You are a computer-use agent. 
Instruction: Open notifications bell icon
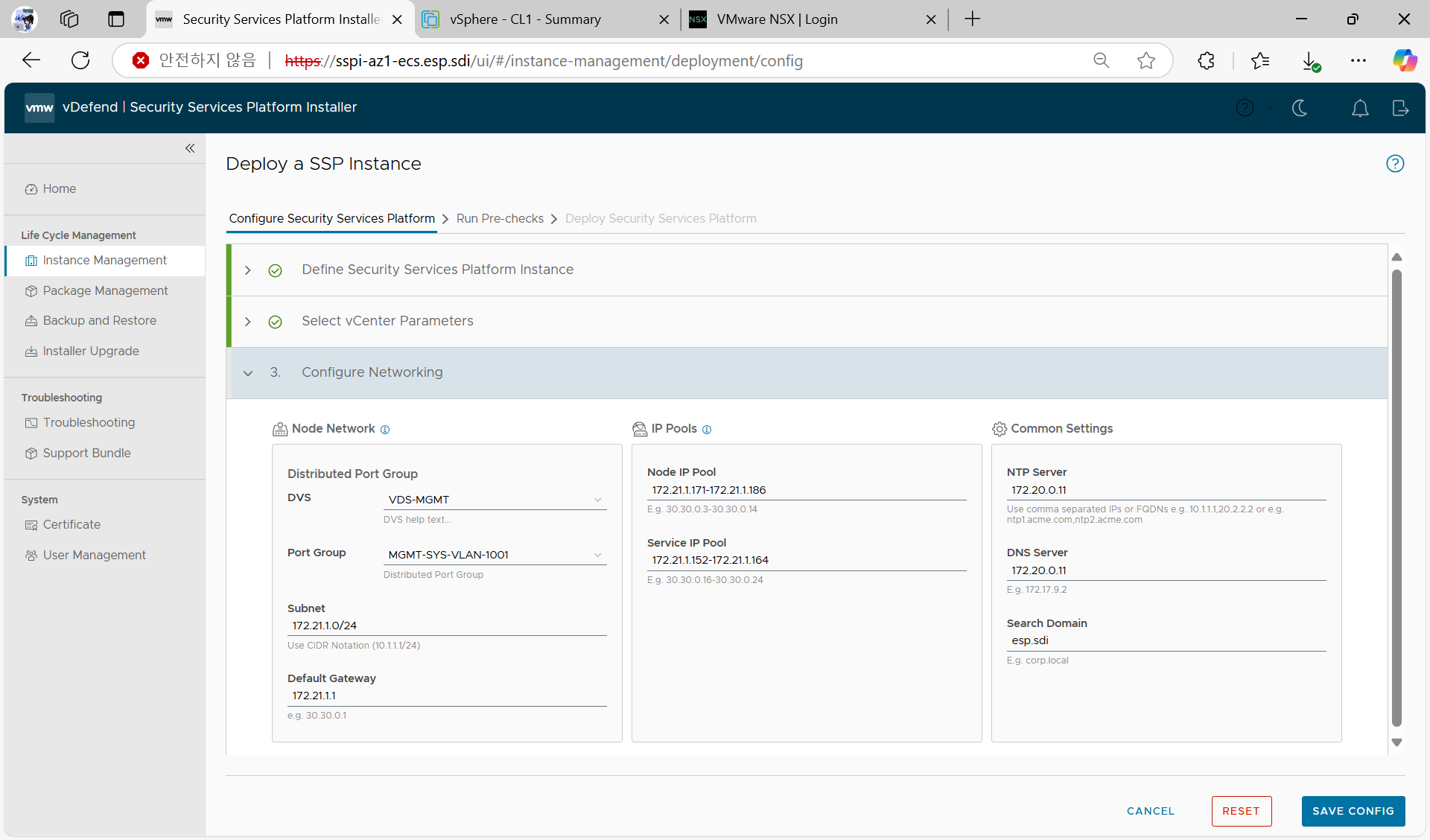click(x=1360, y=108)
